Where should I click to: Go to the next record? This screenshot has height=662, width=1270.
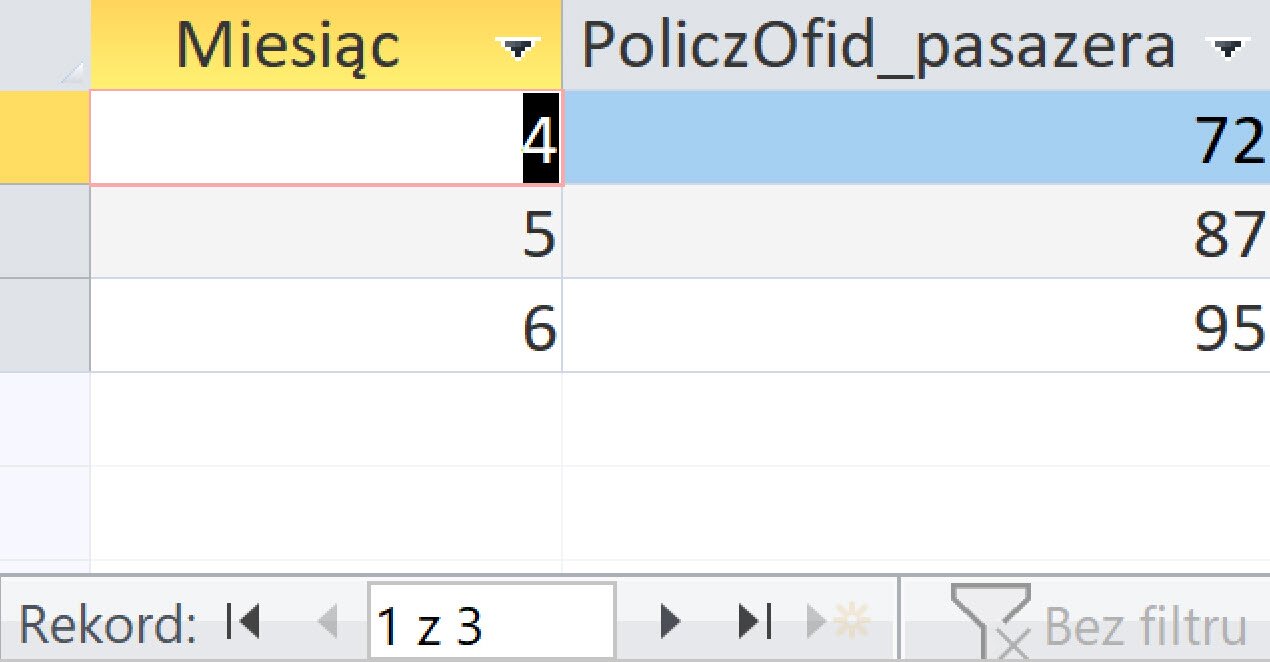tap(670, 623)
